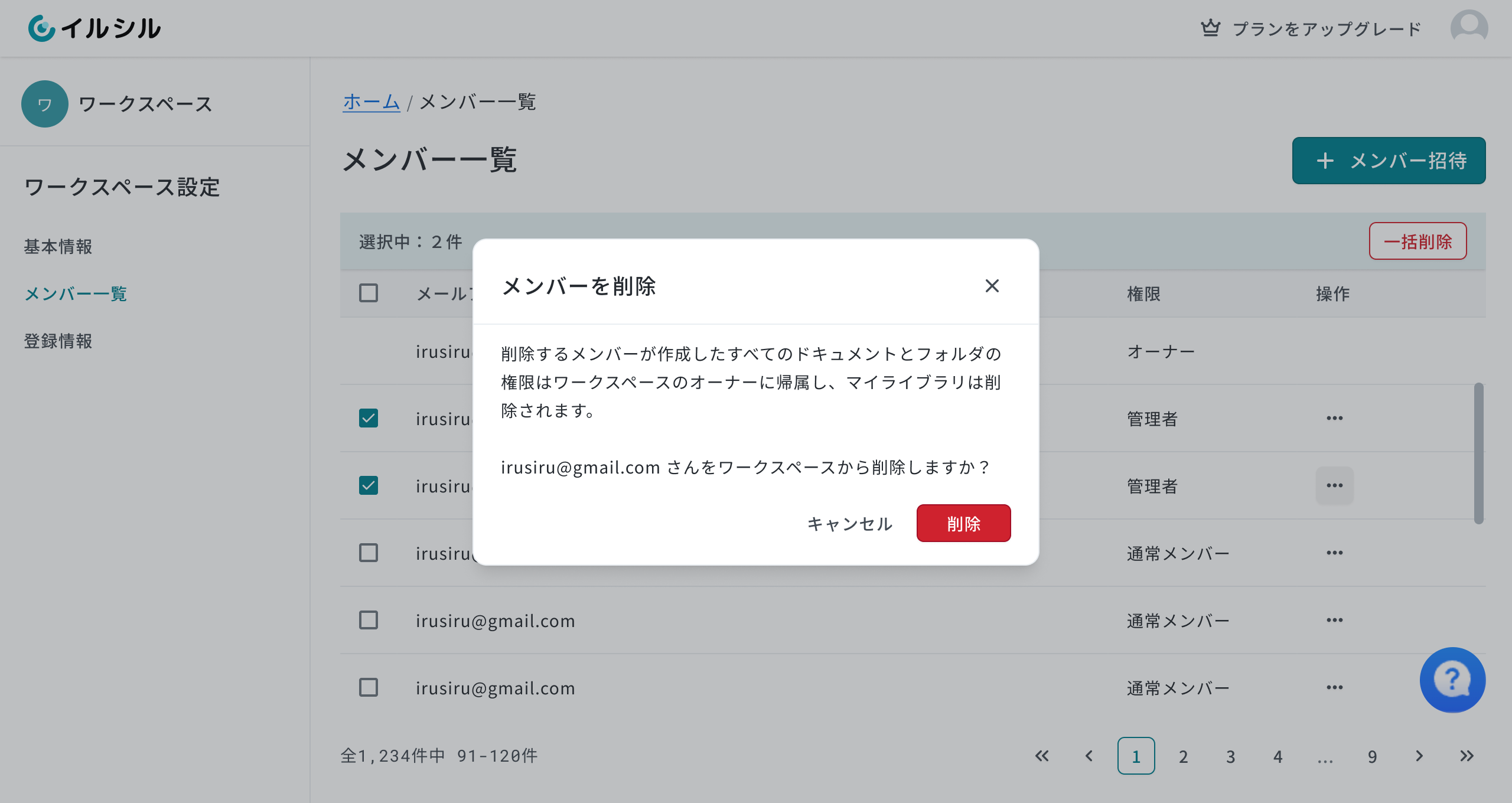
Task: Click the オーナー role cell
Action: [1161, 351]
